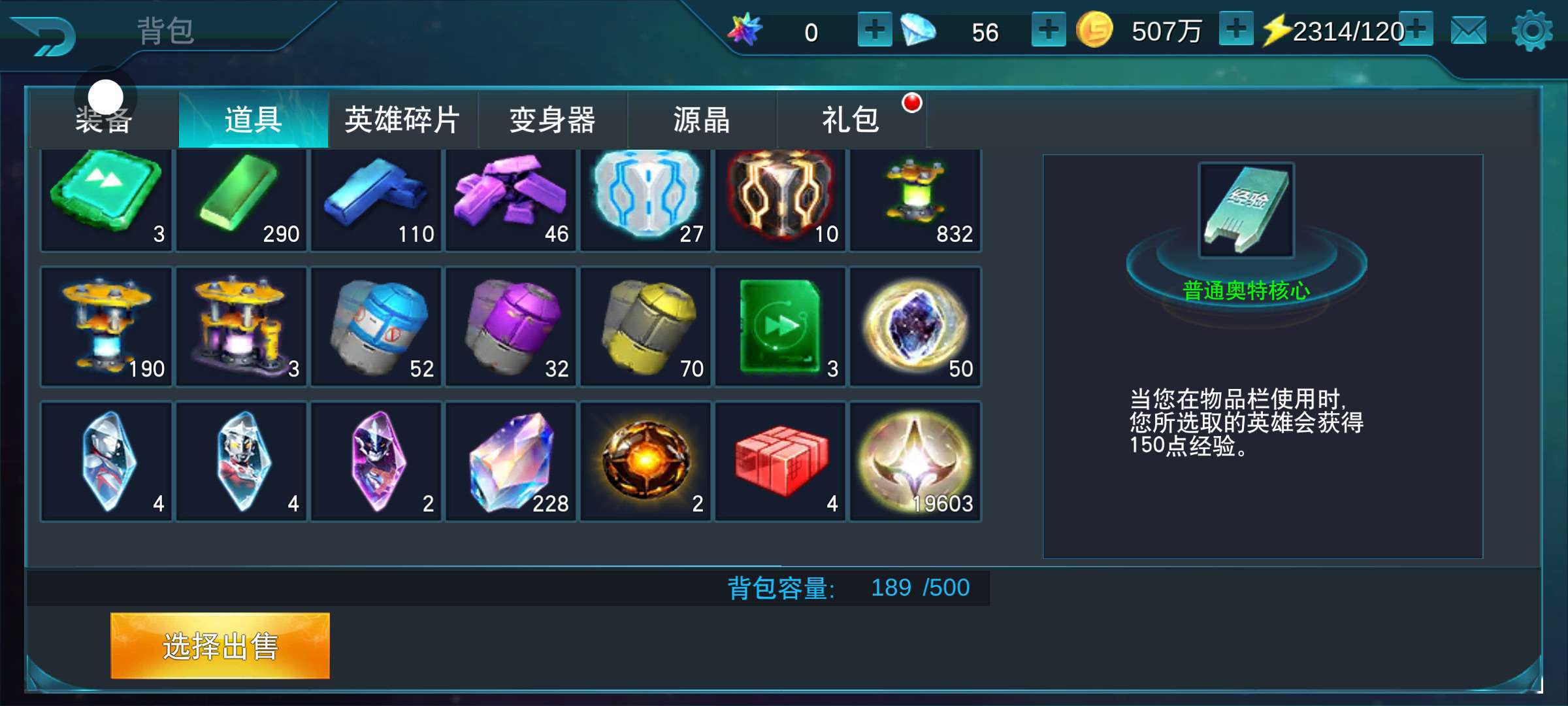
Task: Open the 礼包 tab
Action: click(x=851, y=120)
